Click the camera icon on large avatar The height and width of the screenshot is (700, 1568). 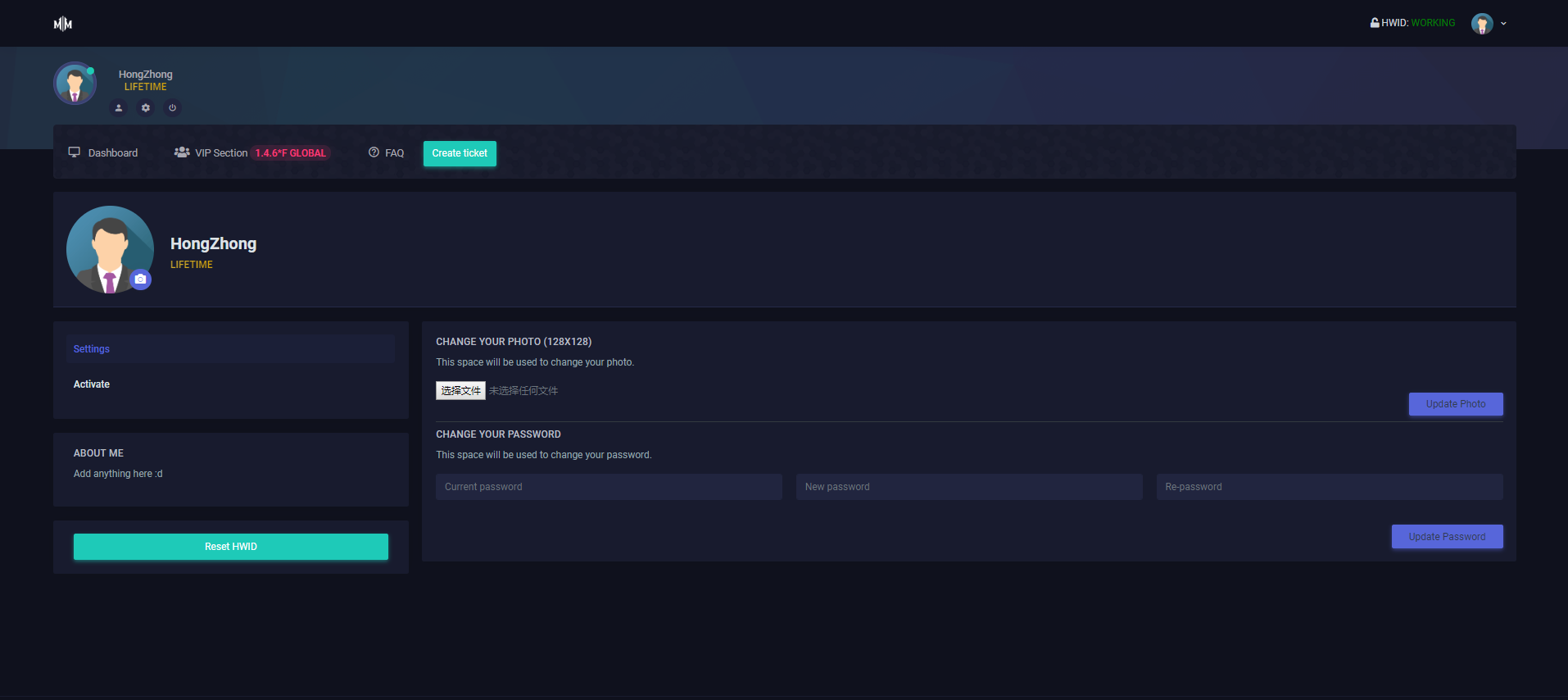point(141,280)
